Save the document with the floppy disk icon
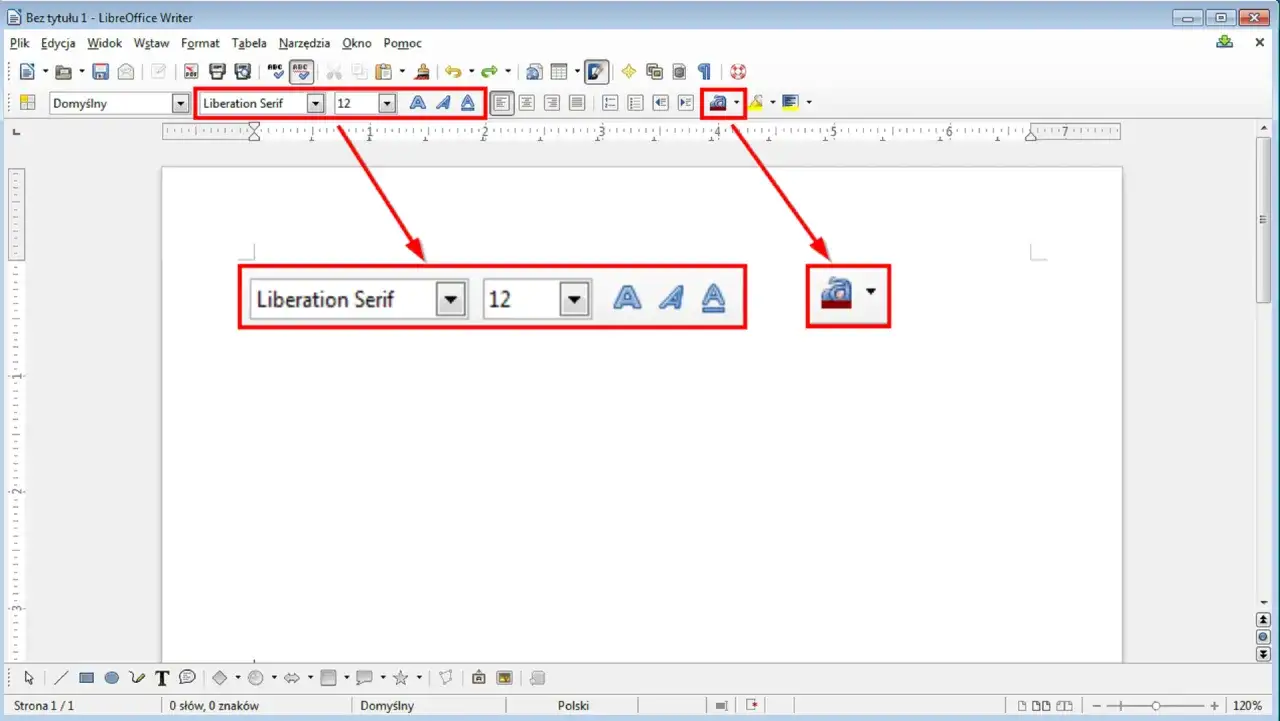 (x=100, y=71)
